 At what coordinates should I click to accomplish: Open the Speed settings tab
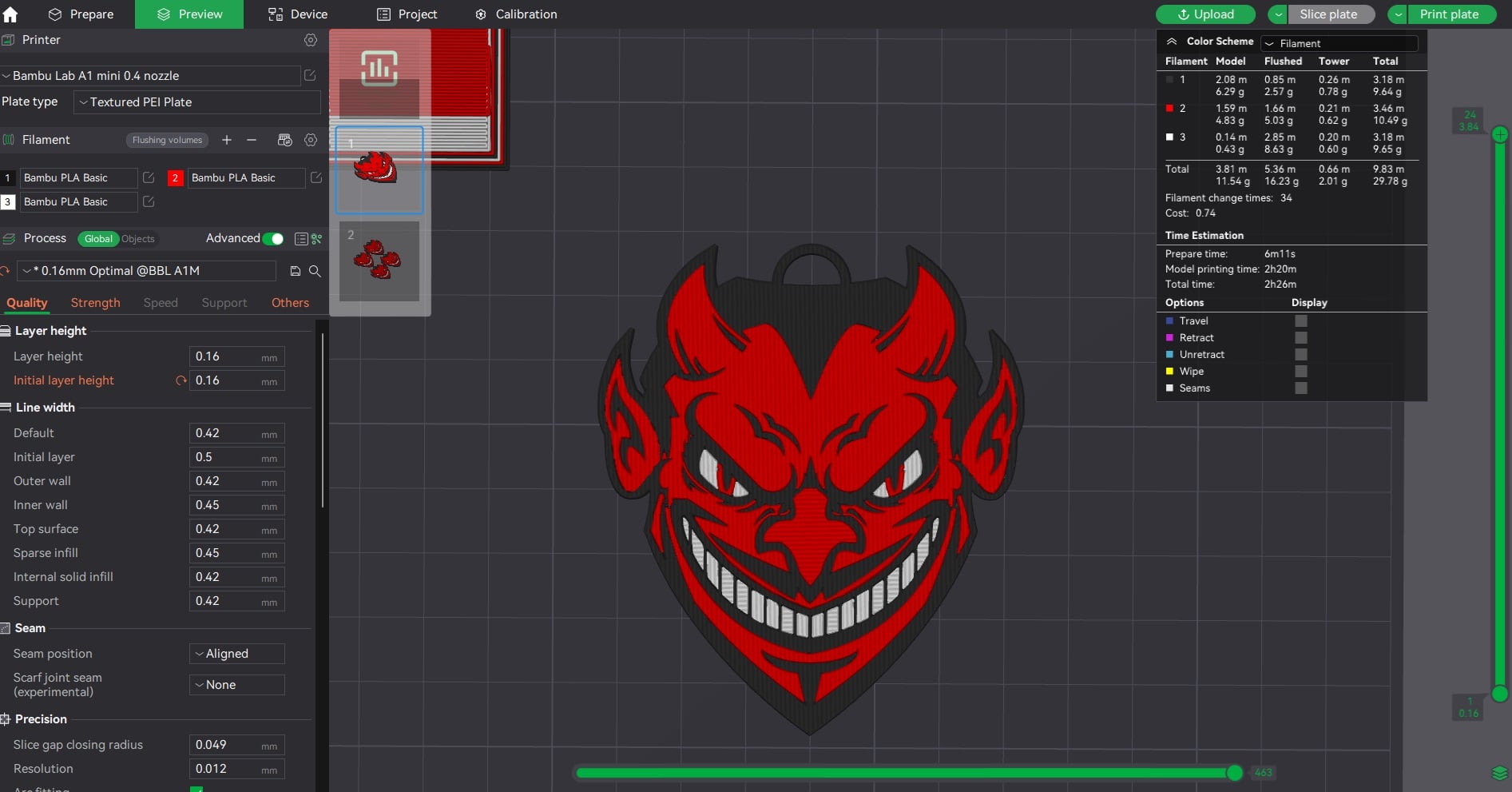point(161,303)
